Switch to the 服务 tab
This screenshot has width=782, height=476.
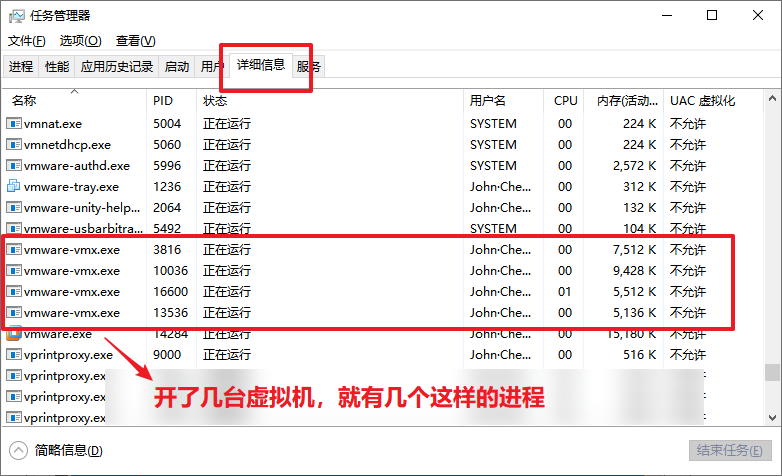pyautogui.click(x=309, y=66)
